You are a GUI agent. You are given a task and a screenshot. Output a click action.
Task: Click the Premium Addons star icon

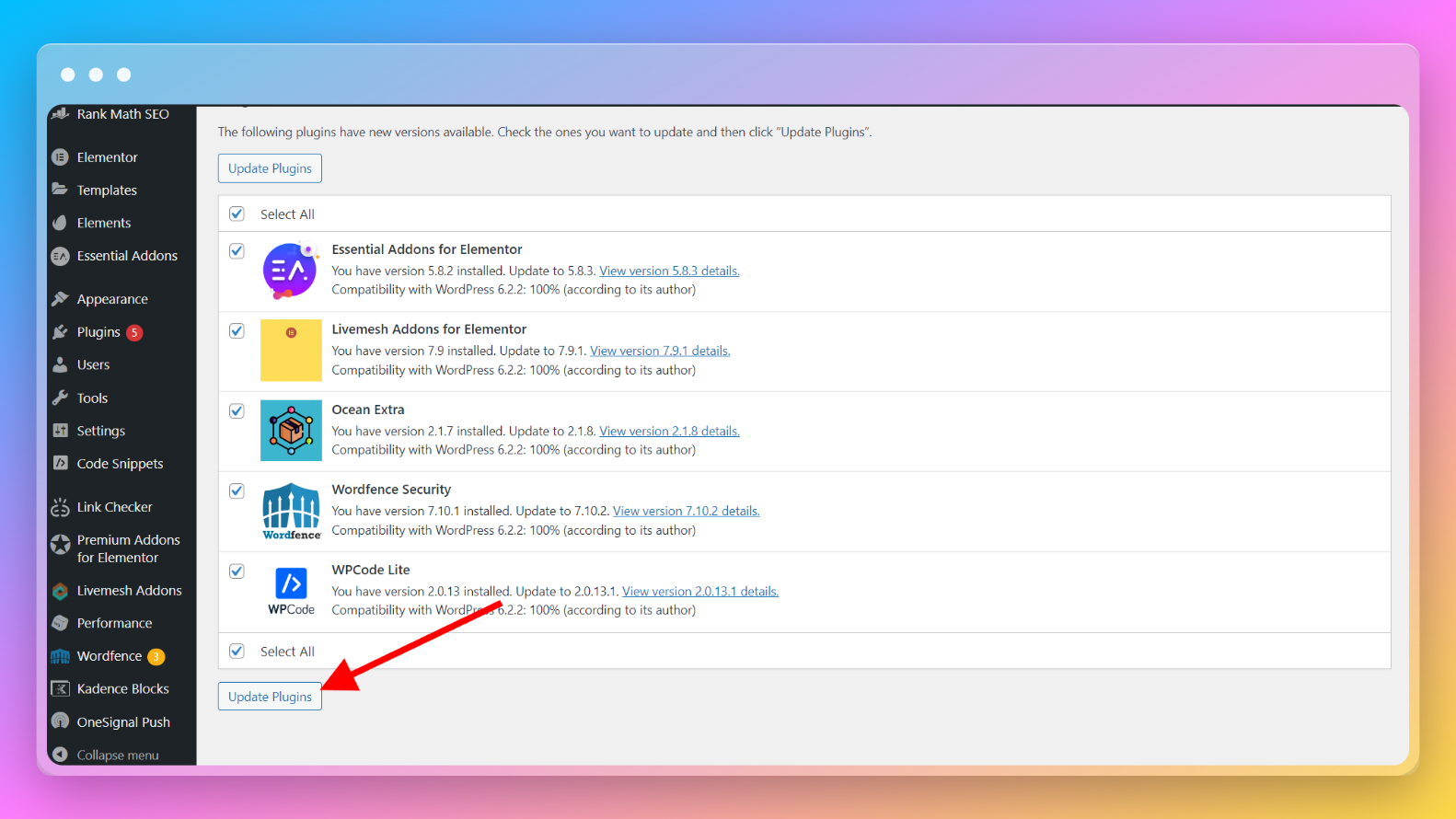point(61,544)
